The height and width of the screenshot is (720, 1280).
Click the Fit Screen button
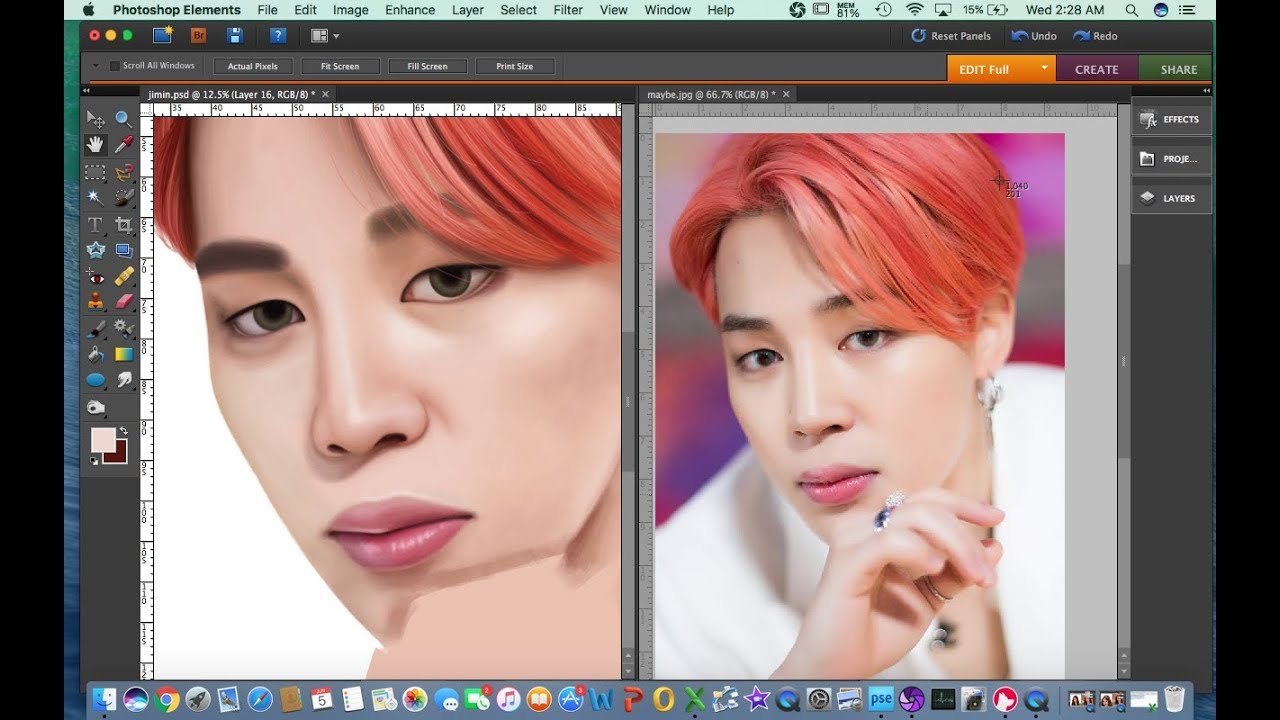(x=339, y=66)
